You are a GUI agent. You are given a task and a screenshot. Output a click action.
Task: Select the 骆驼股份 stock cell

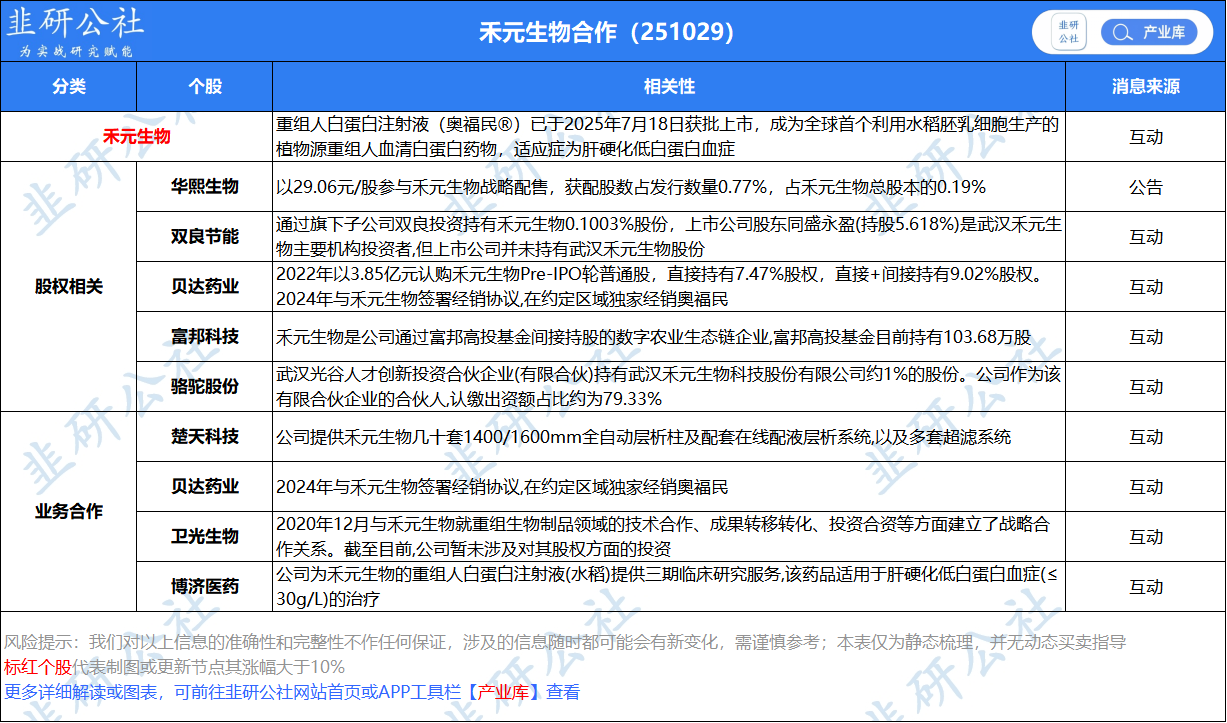204,387
